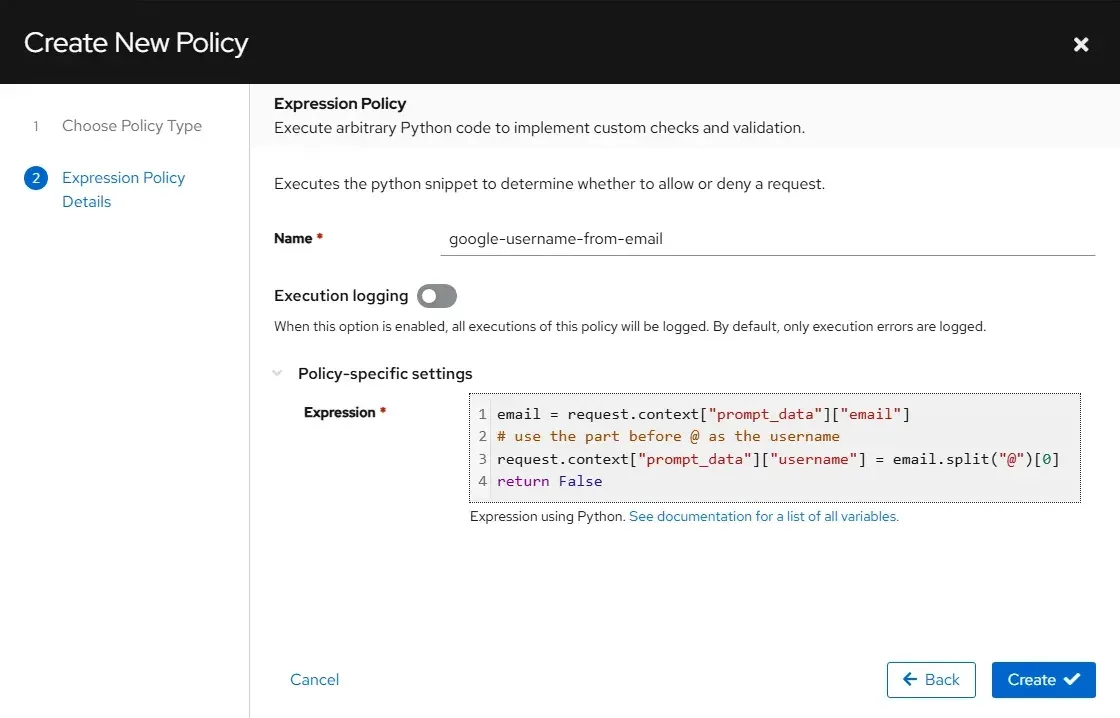This screenshot has height=718, width=1120.
Task: Click line number 1 in editor gutter
Action: pos(482,414)
